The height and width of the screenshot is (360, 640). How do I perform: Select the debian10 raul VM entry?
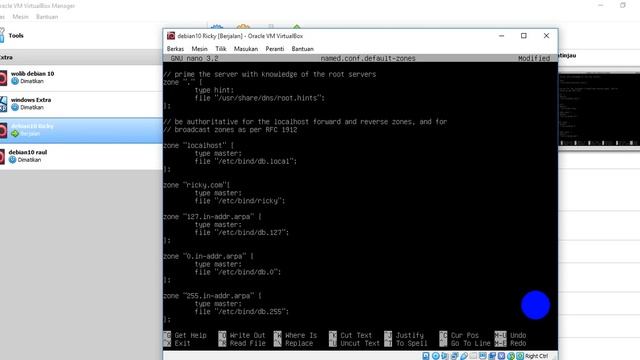81,156
